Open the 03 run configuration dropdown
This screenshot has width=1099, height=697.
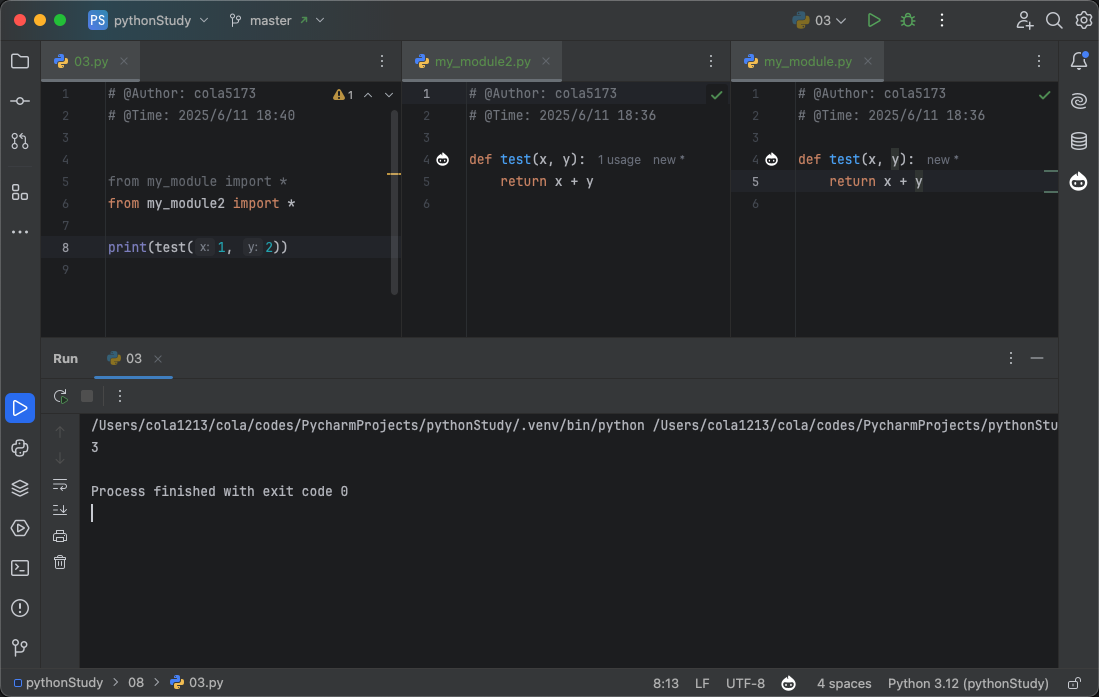[819, 20]
